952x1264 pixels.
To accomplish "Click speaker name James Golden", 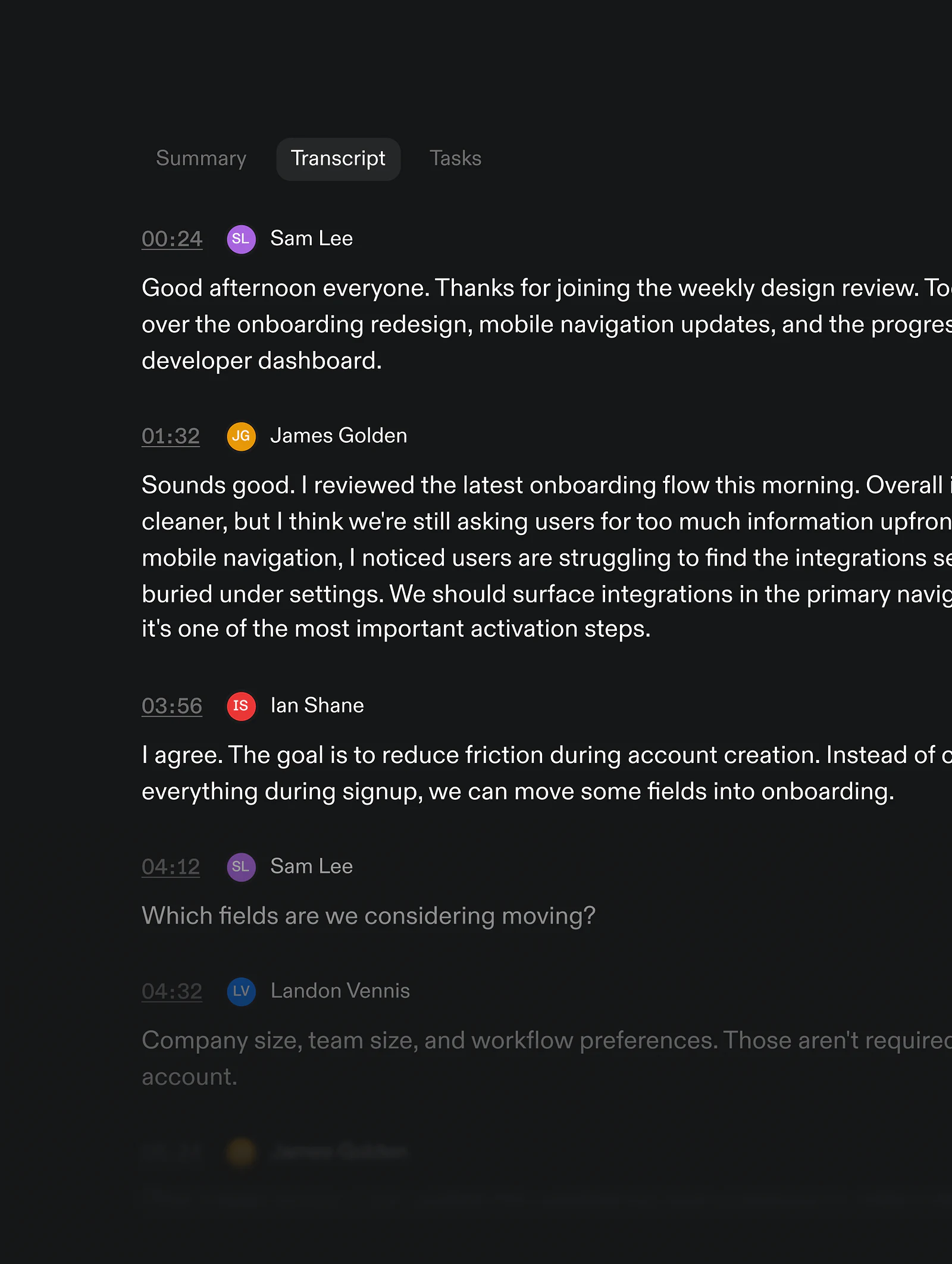I will pos(339,436).
